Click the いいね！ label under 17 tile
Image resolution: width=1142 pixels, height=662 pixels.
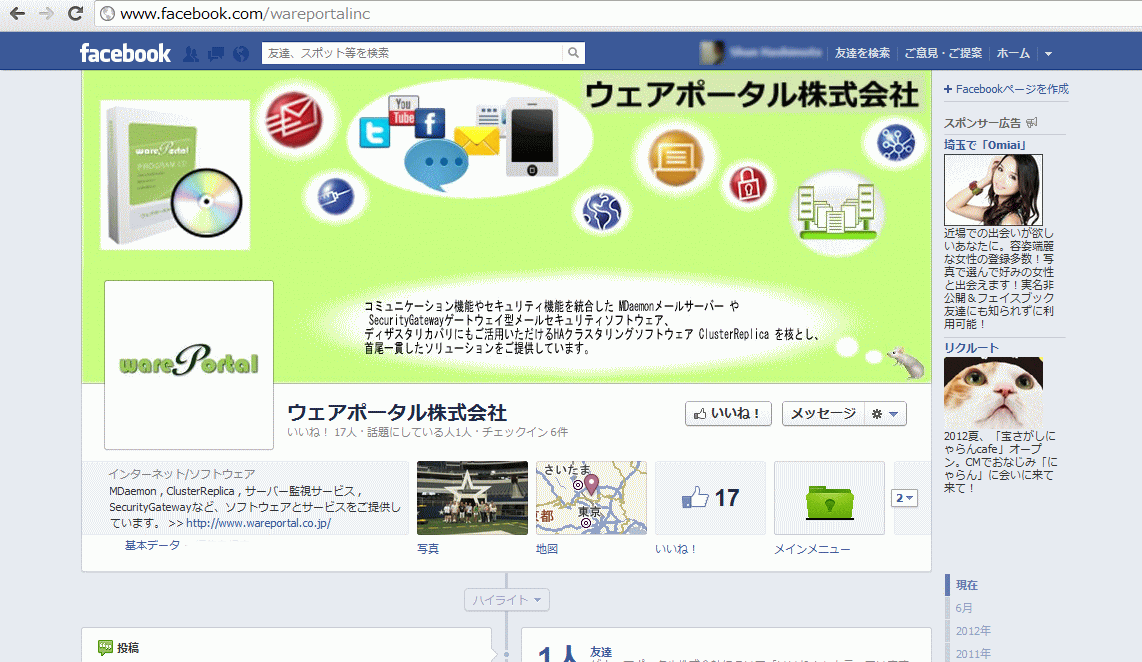click(675, 548)
